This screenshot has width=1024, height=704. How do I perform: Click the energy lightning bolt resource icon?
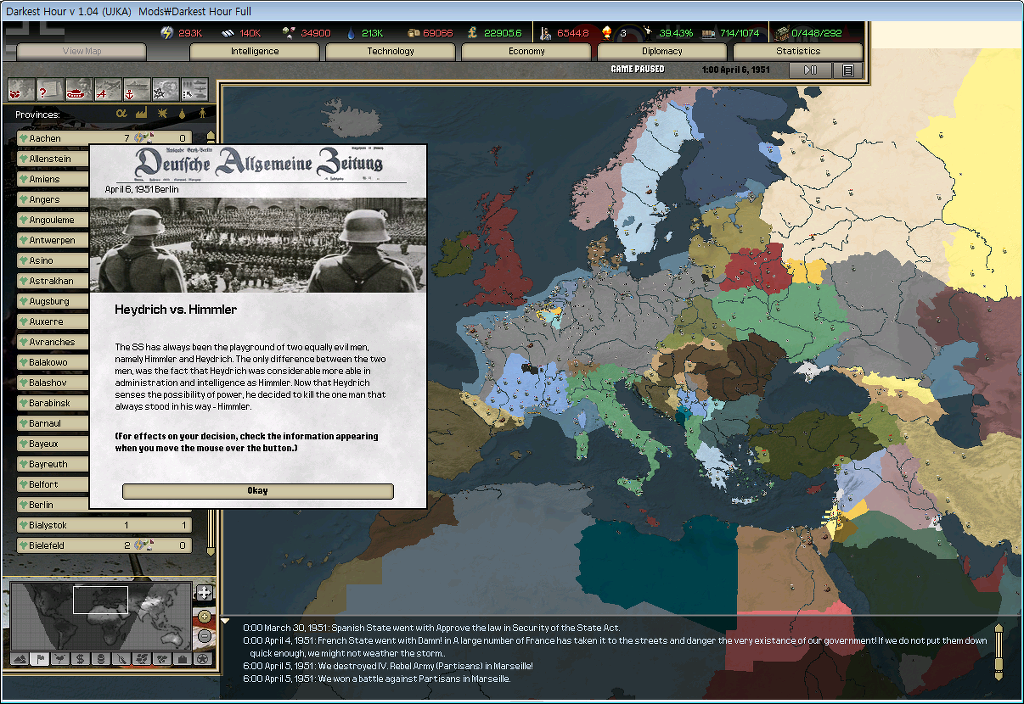pyautogui.click(x=167, y=33)
